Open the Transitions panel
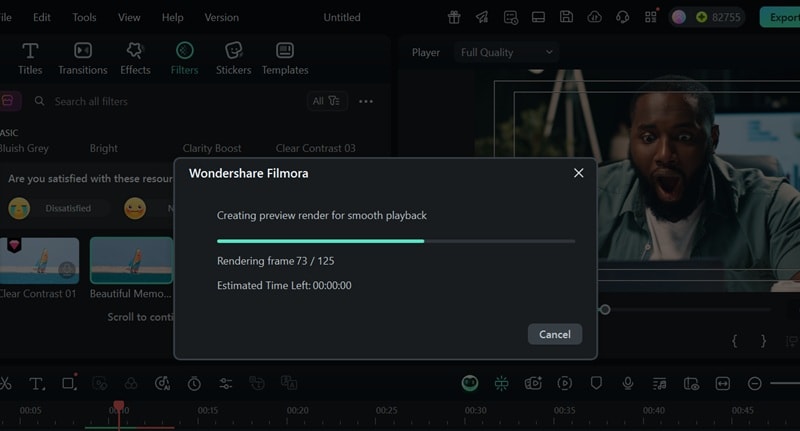 click(x=83, y=59)
